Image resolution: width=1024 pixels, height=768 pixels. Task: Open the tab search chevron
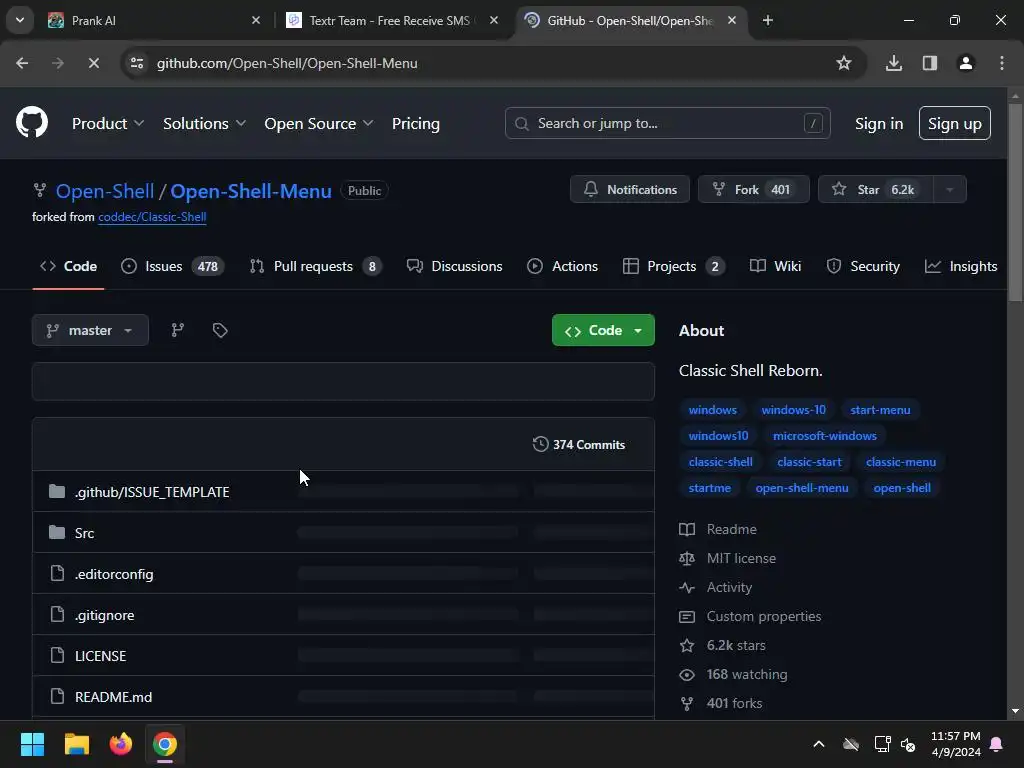pos(20,20)
